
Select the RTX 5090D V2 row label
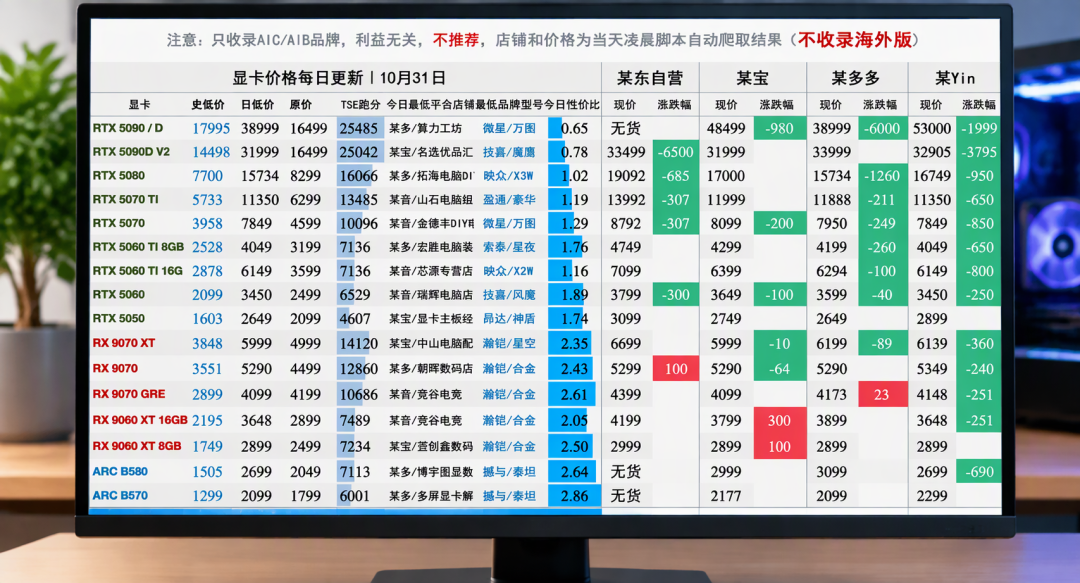[x=131, y=152]
